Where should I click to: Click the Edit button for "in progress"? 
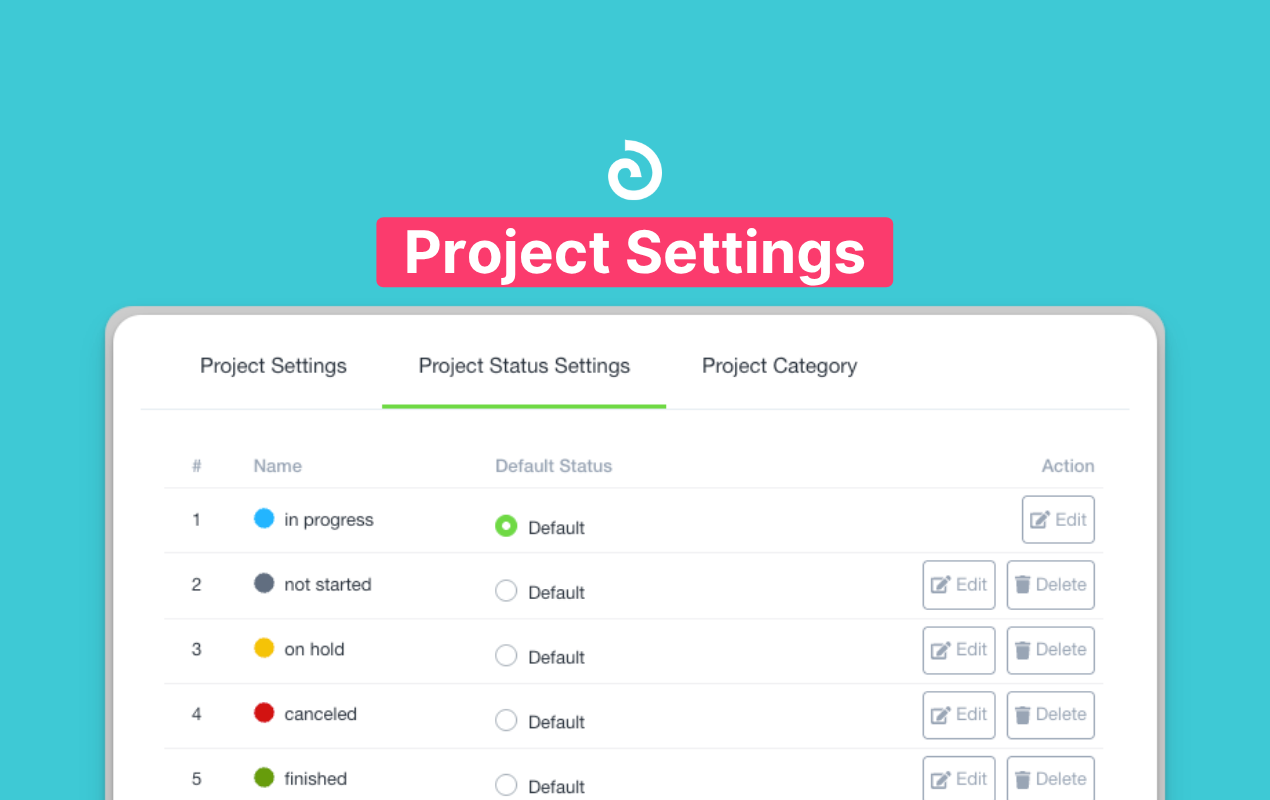click(x=1057, y=519)
